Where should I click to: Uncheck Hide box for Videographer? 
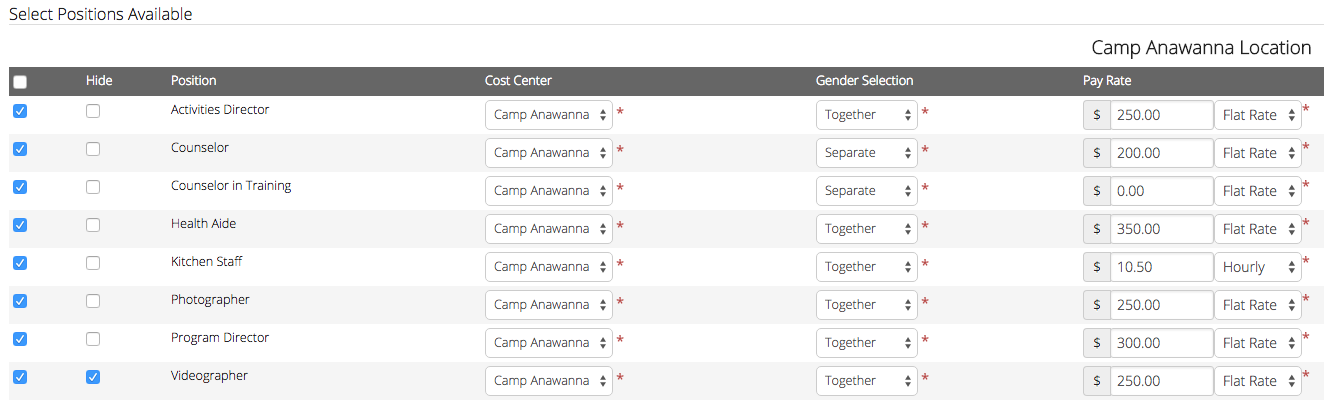(x=93, y=377)
